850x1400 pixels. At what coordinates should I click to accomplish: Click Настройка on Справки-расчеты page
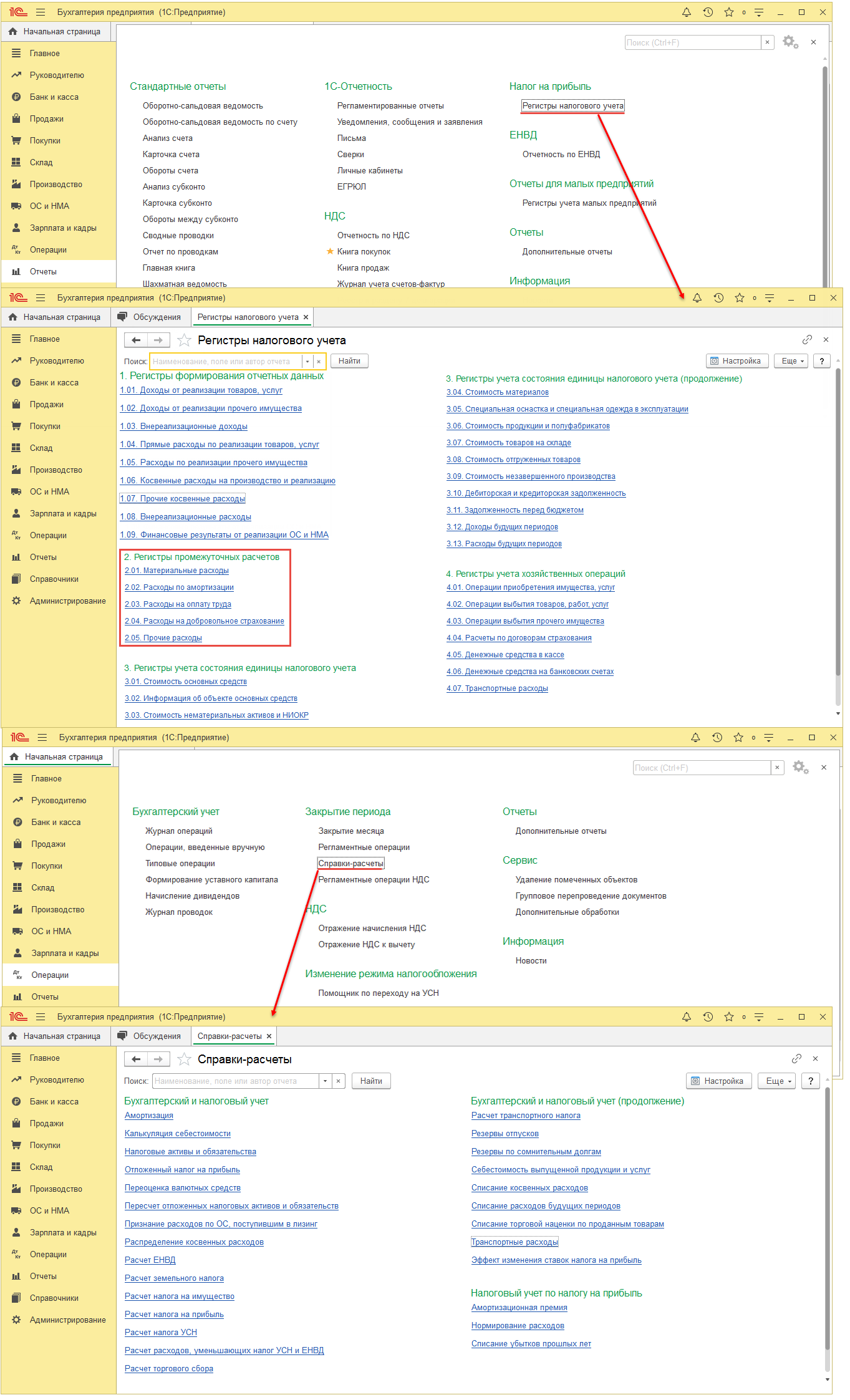[718, 1081]
